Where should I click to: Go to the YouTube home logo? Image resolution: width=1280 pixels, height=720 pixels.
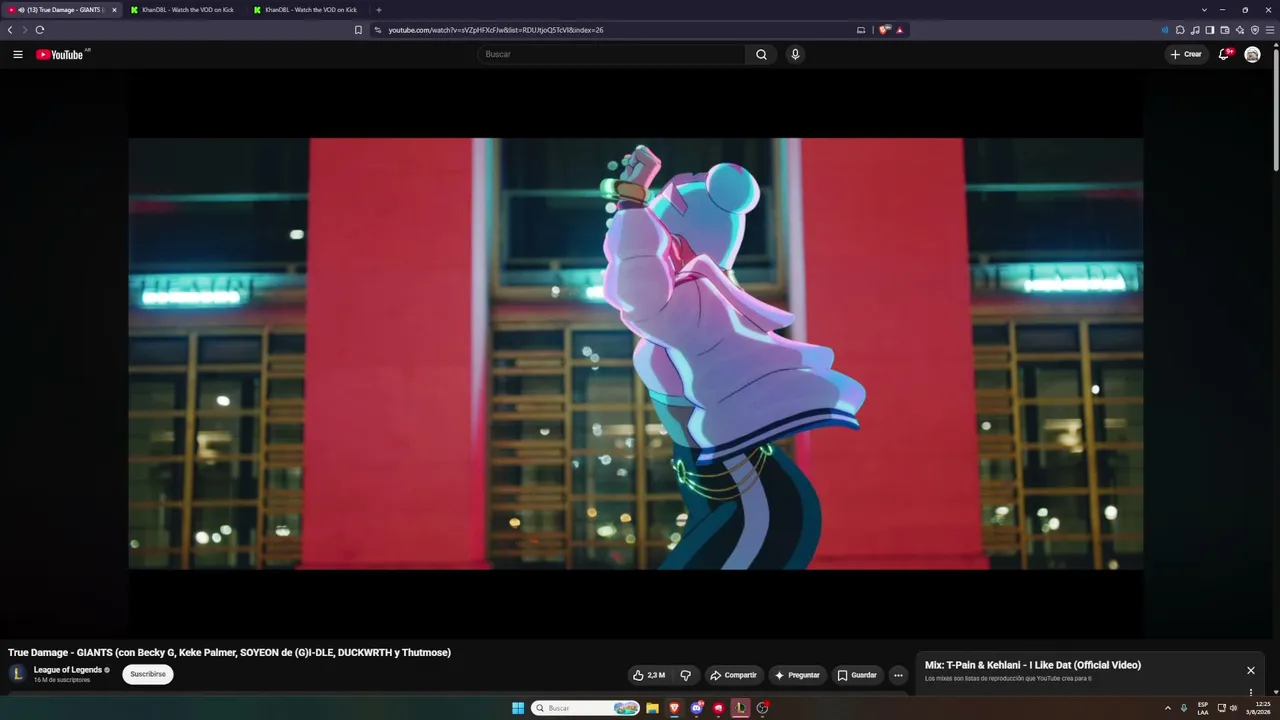click(60, 54)
